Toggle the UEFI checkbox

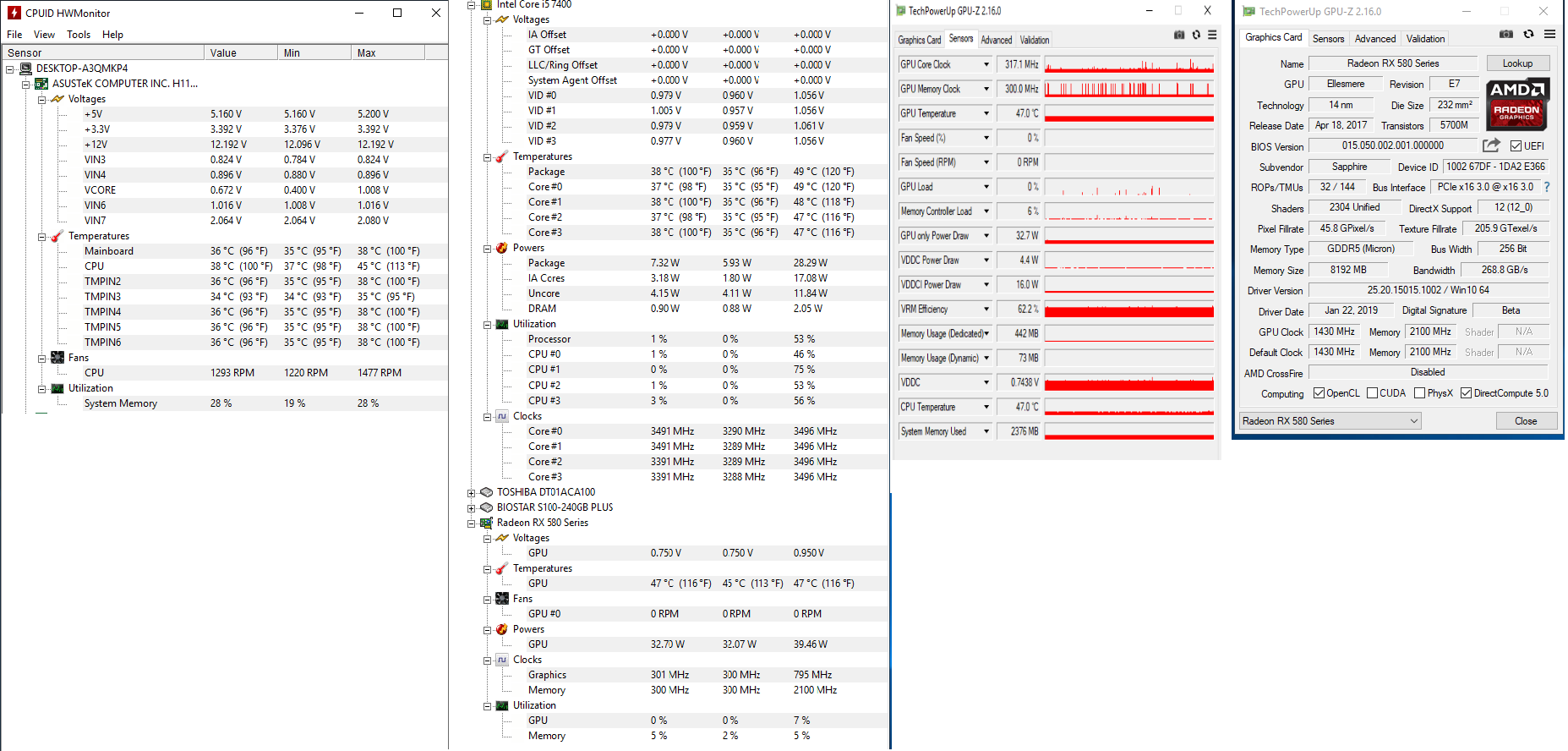coord(1516,146)
